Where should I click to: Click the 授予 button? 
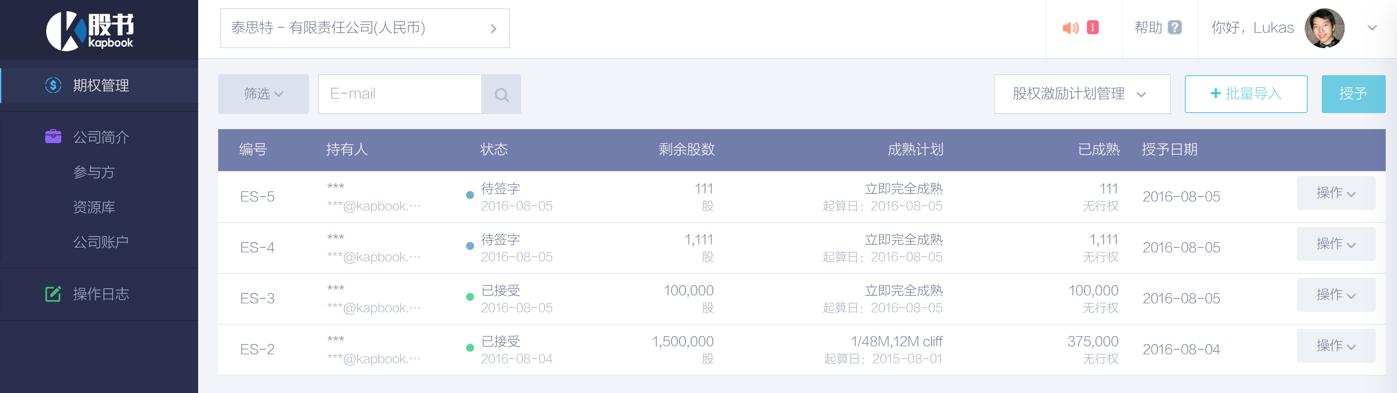coord(1353,94)
